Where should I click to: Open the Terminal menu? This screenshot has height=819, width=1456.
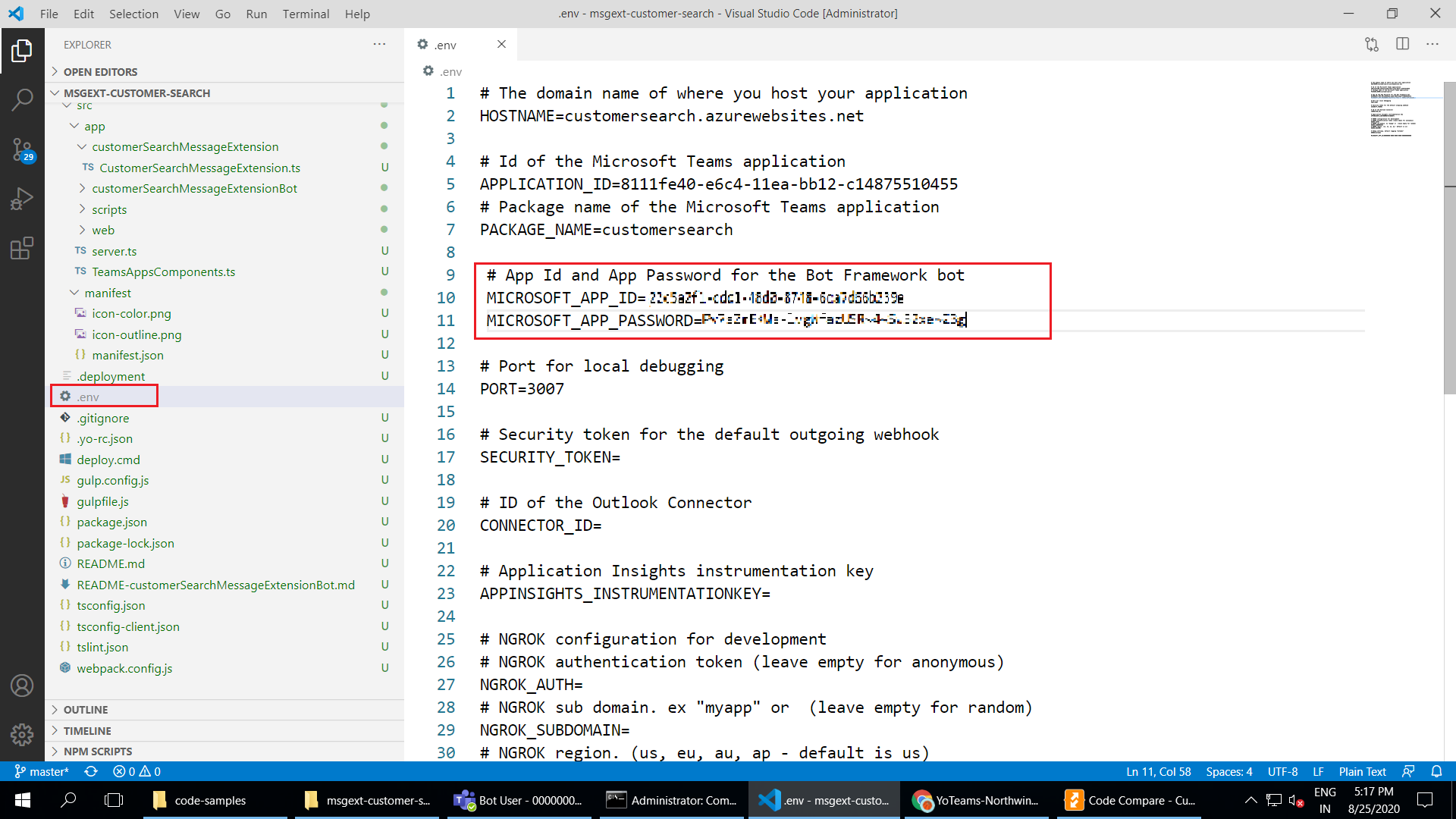(306, 14)
